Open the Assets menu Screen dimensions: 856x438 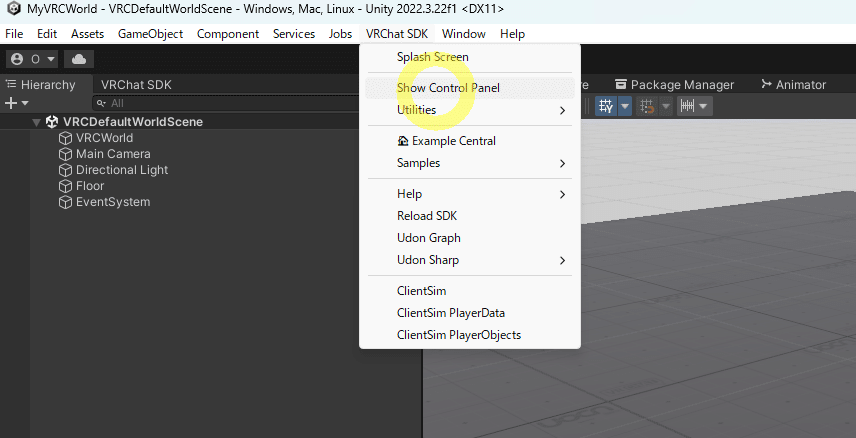(87, 34)
